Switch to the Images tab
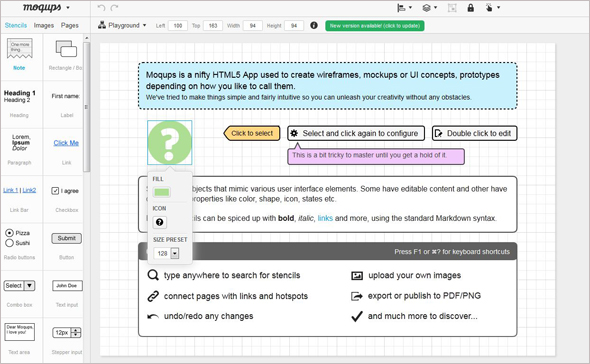The height and width of the screenshot is (364, 590). [44, 25]
